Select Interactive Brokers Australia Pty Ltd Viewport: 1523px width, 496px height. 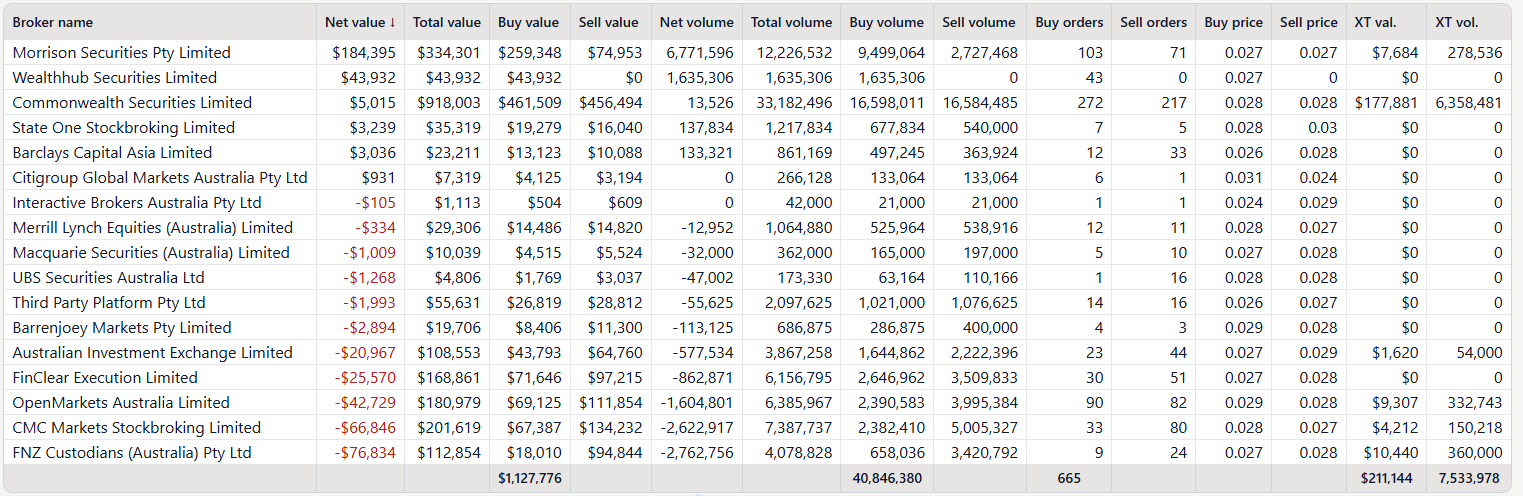point(137,202)
